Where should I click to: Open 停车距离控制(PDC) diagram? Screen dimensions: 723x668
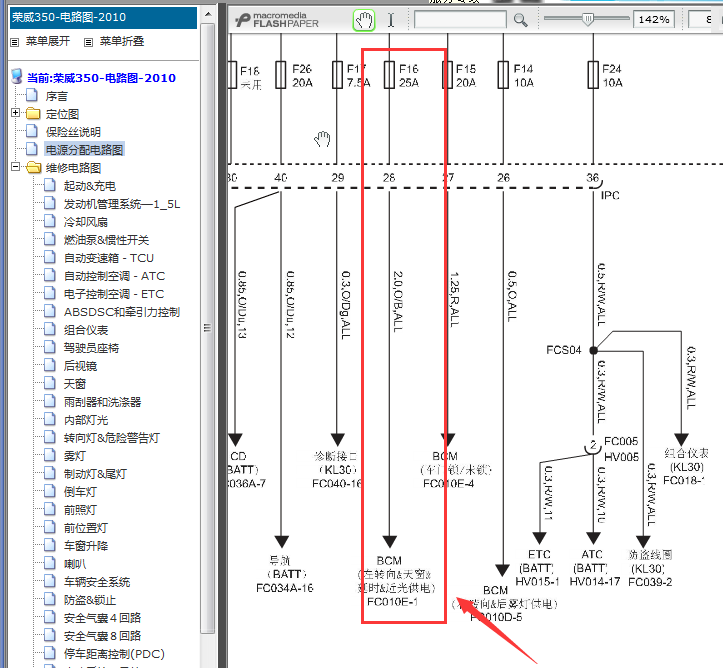pyautogui.click(x=114, y=654)
